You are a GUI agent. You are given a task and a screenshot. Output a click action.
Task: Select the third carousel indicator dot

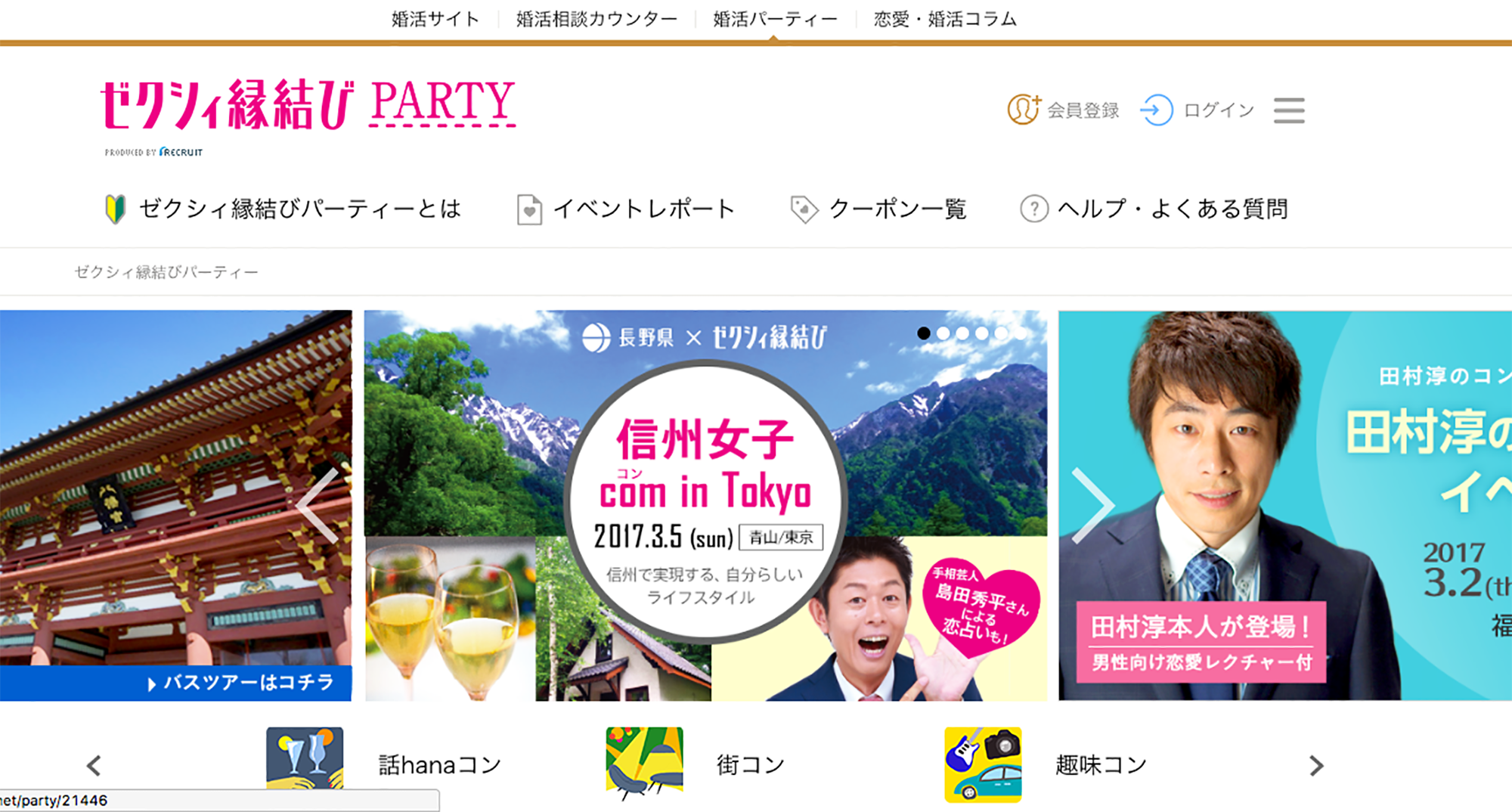(x=962, y=333)
